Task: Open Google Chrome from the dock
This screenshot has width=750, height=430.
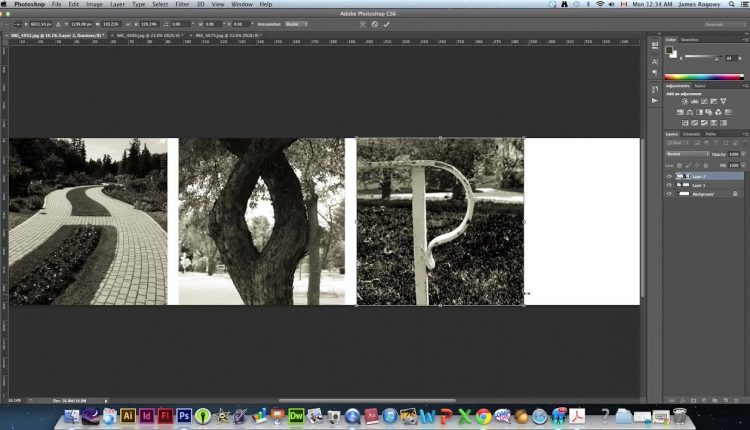Action: [x=483, y=416]
